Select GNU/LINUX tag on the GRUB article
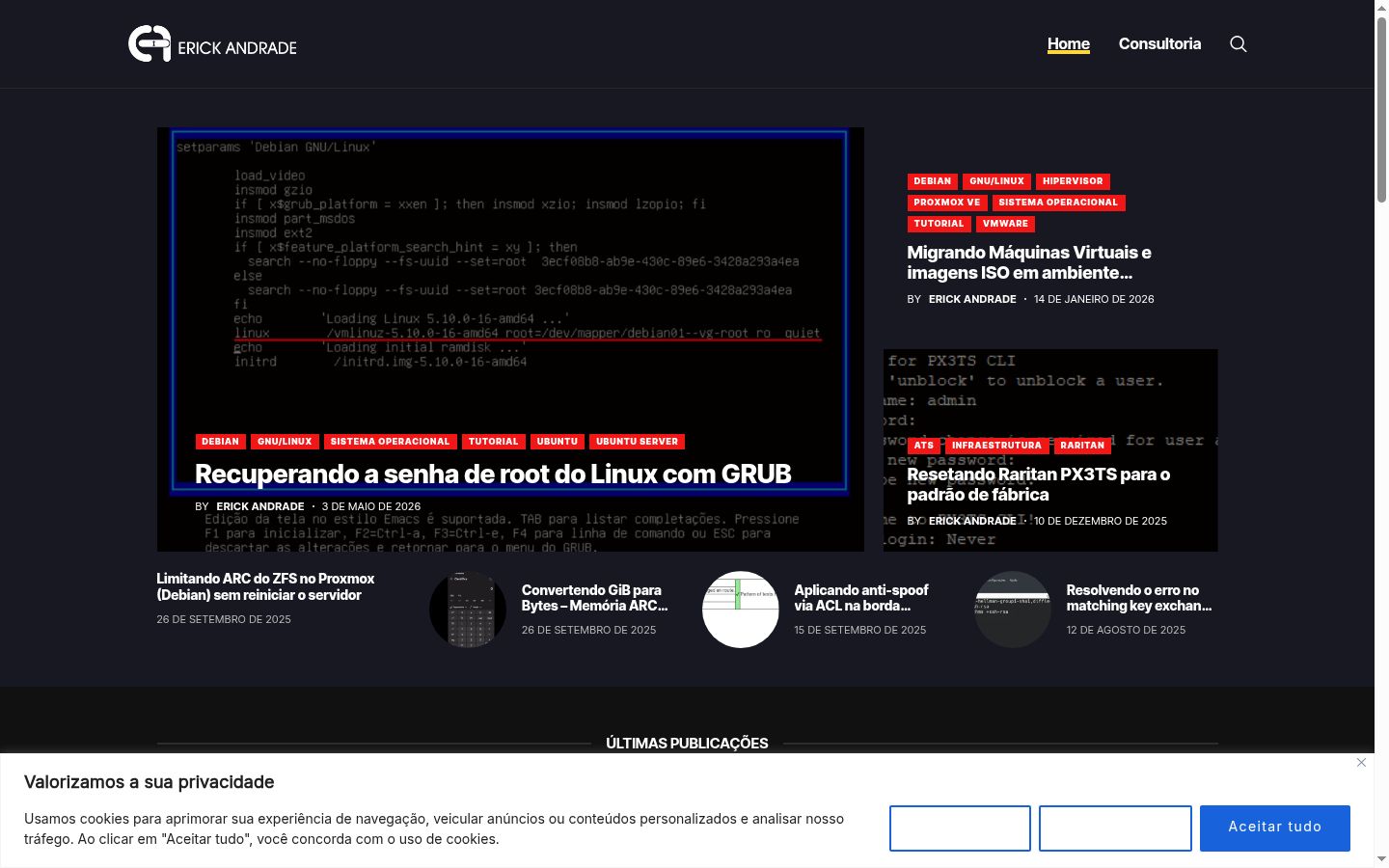 (285, 442)
